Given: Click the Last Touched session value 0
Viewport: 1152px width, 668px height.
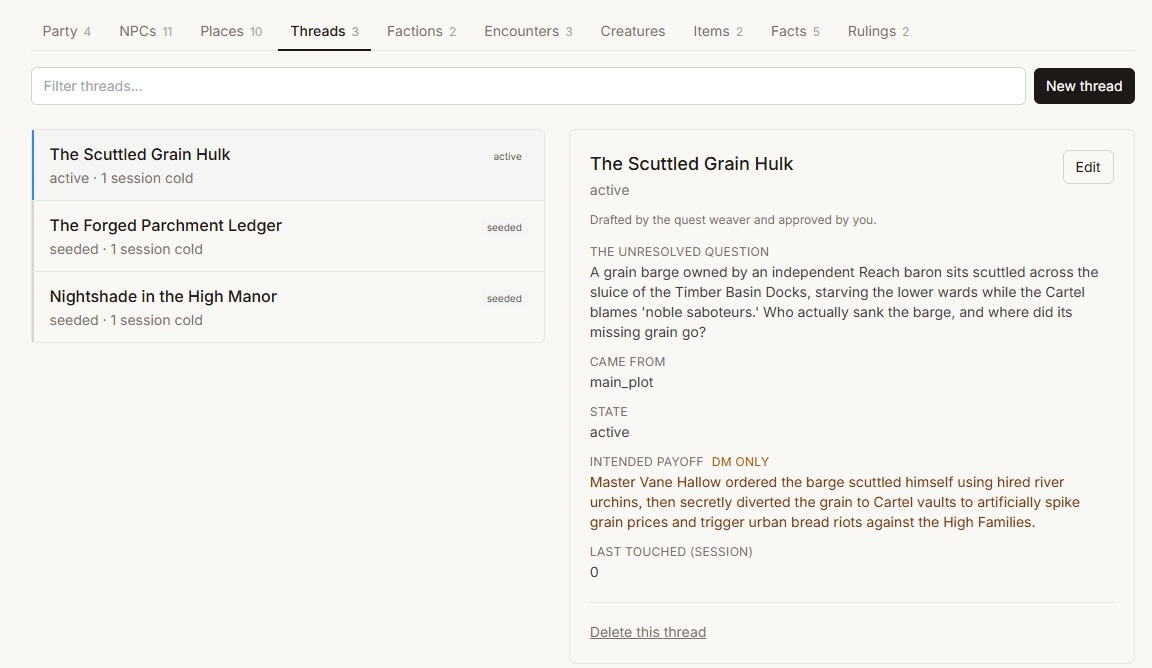Looking at the screenshot, I should (x=594, y=572).
